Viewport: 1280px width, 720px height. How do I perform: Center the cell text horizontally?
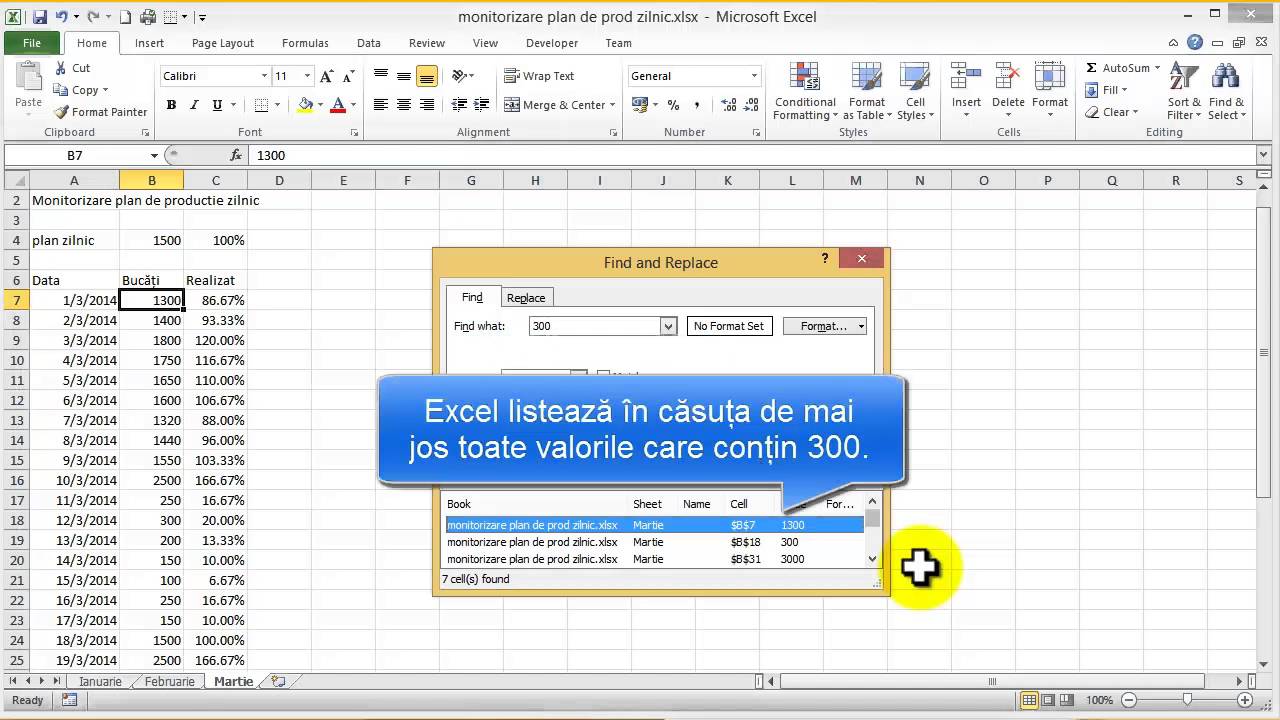tap(404, 105)
